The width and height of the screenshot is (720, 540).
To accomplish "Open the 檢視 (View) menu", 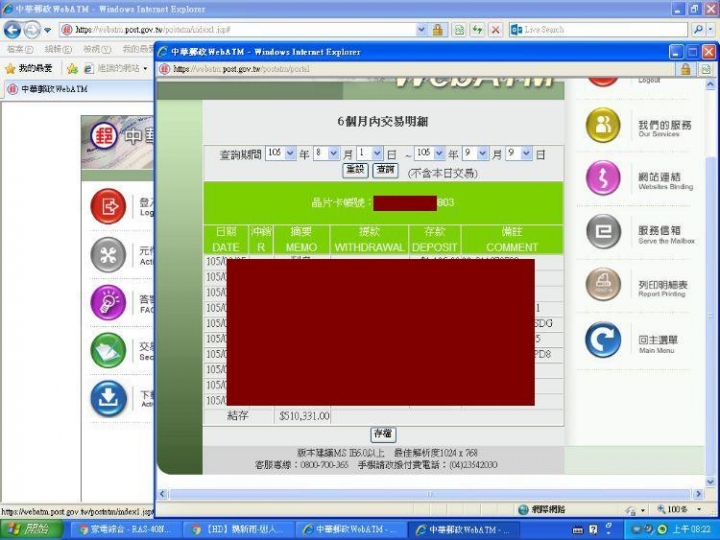I will 96,49.
